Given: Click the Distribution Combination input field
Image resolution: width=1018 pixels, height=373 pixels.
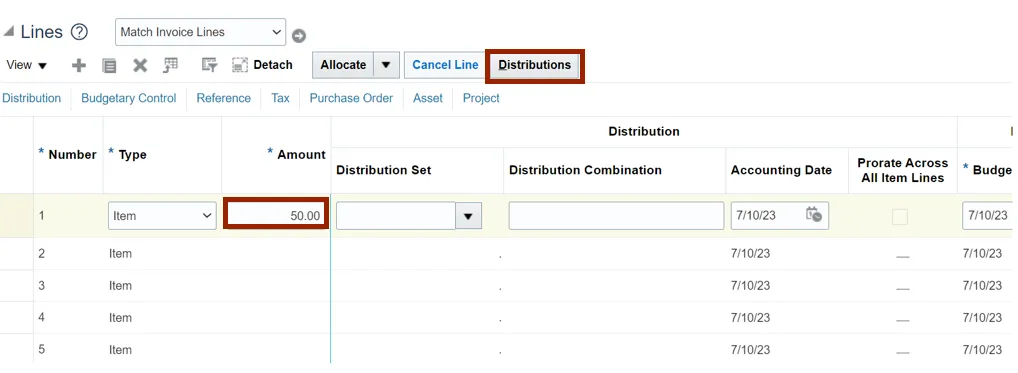Looking at the screenshot, I should [x=616, y=216].
